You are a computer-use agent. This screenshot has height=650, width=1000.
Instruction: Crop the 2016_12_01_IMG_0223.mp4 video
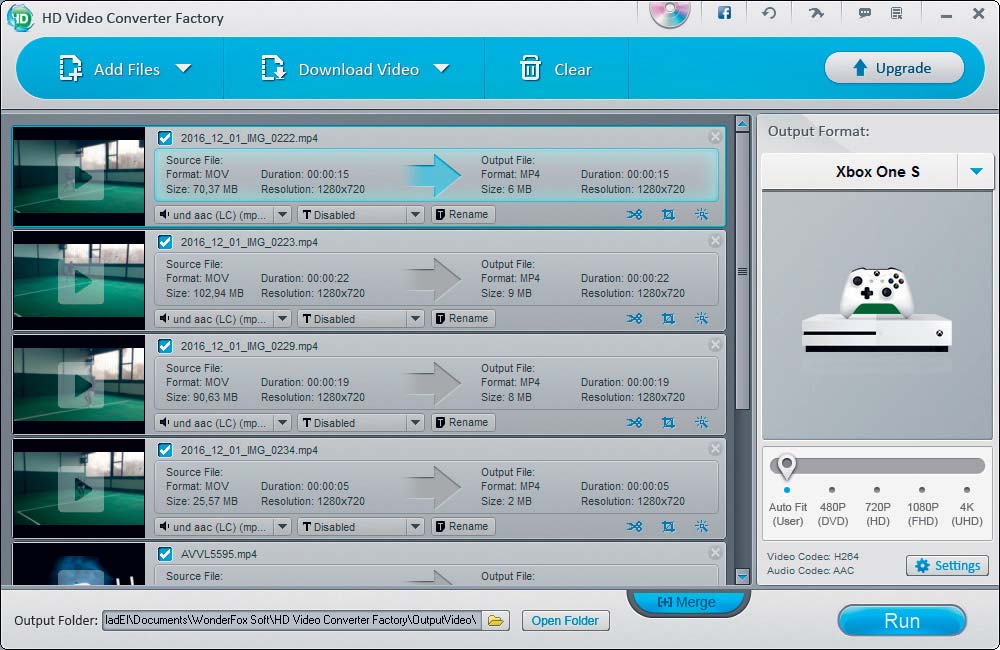click(x=668, y=318)
